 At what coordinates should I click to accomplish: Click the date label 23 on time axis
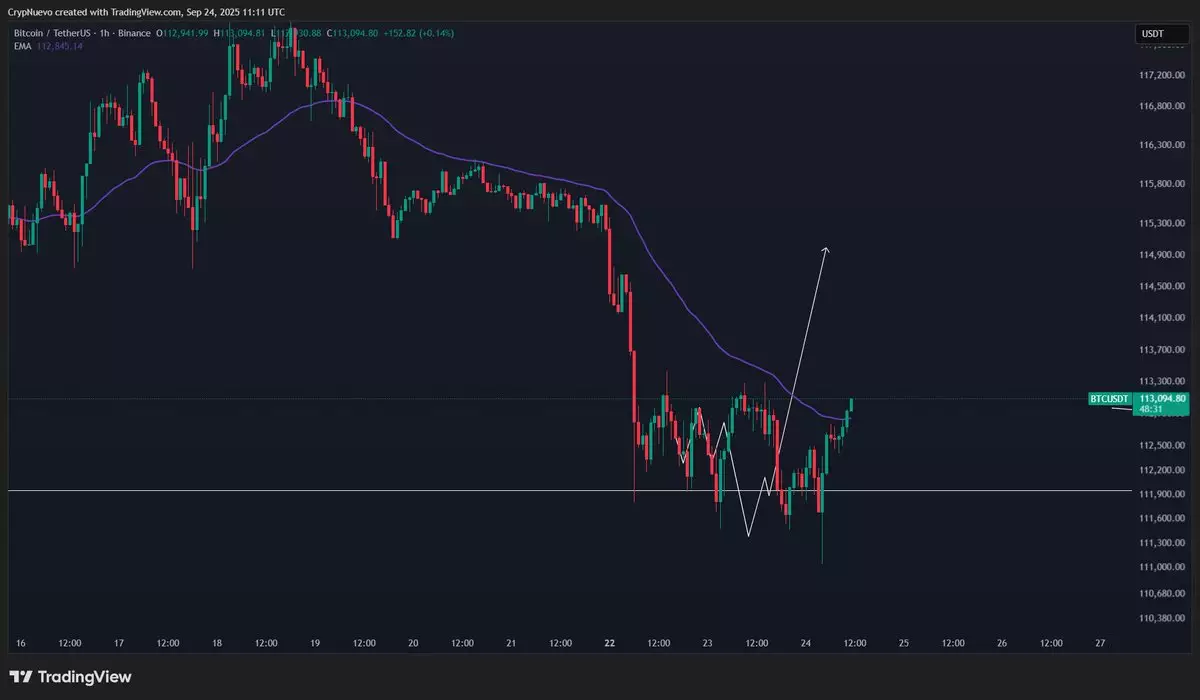pos(706,643)
